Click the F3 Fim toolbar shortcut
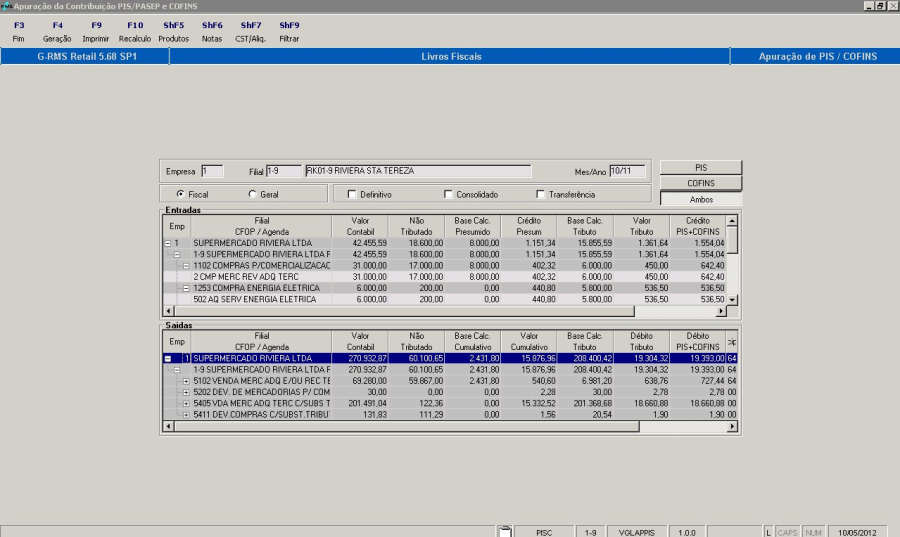This screenshot has width=900, height=537. click(x=19, y=31)
